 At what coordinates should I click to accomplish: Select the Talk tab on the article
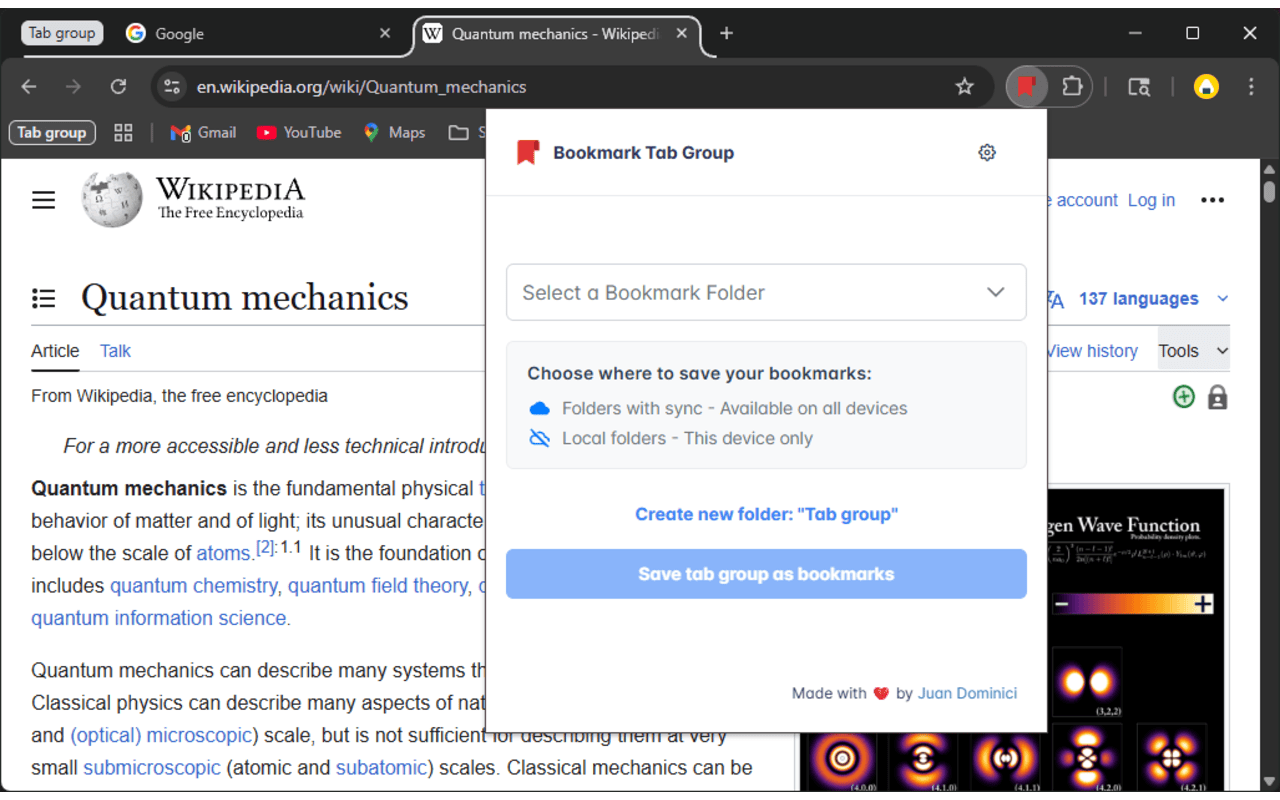(114, 351)
